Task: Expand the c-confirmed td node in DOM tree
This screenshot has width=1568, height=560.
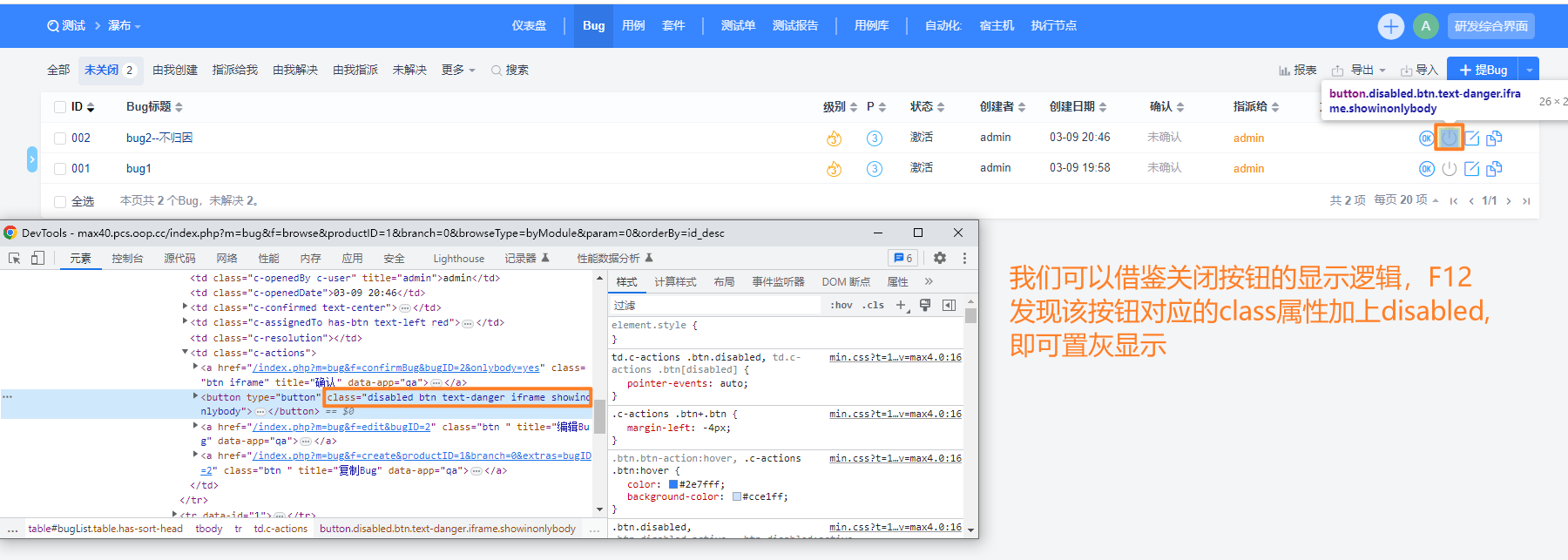Action: coord(186,307)
